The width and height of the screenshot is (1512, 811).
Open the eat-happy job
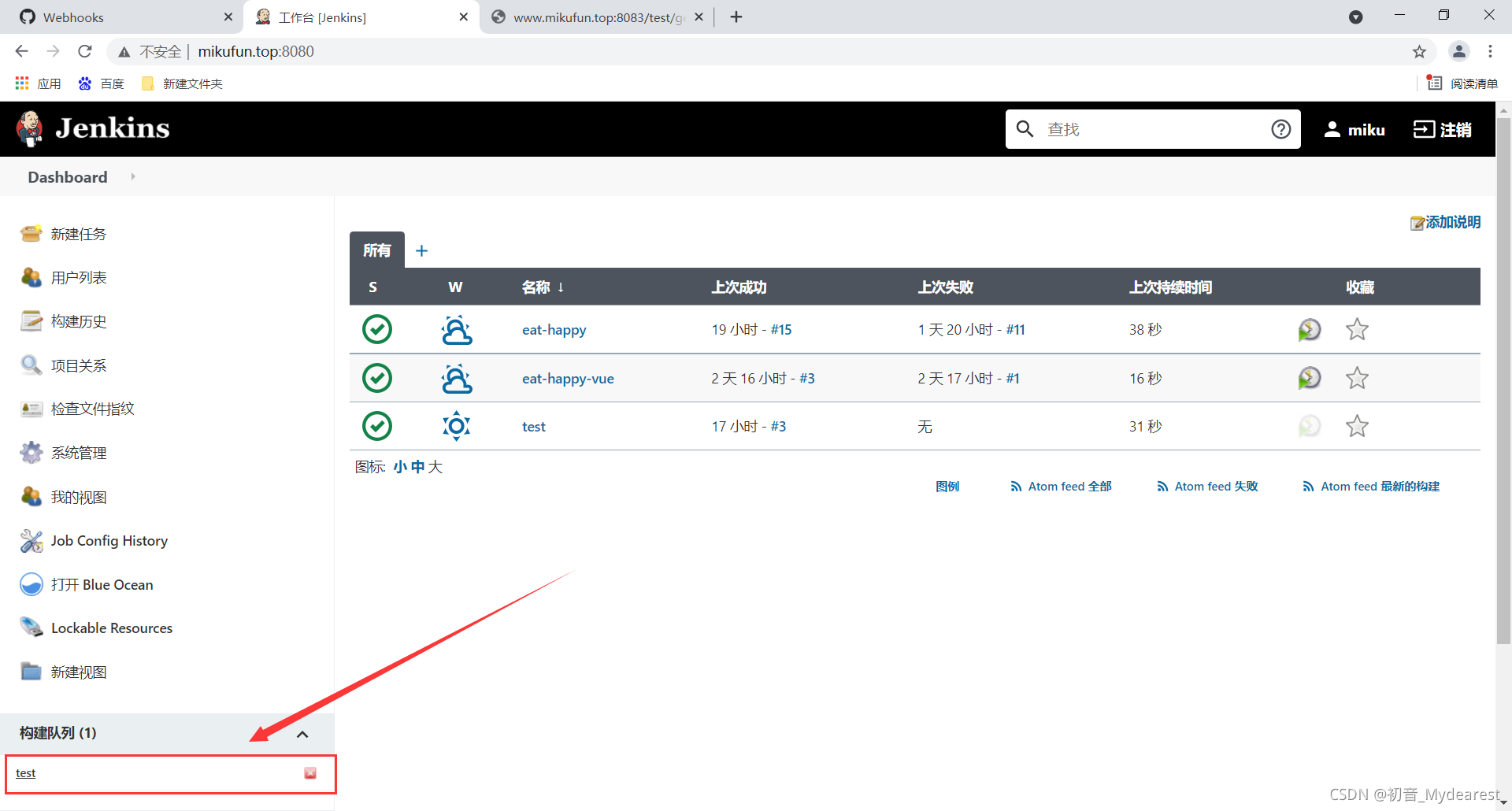554,330
